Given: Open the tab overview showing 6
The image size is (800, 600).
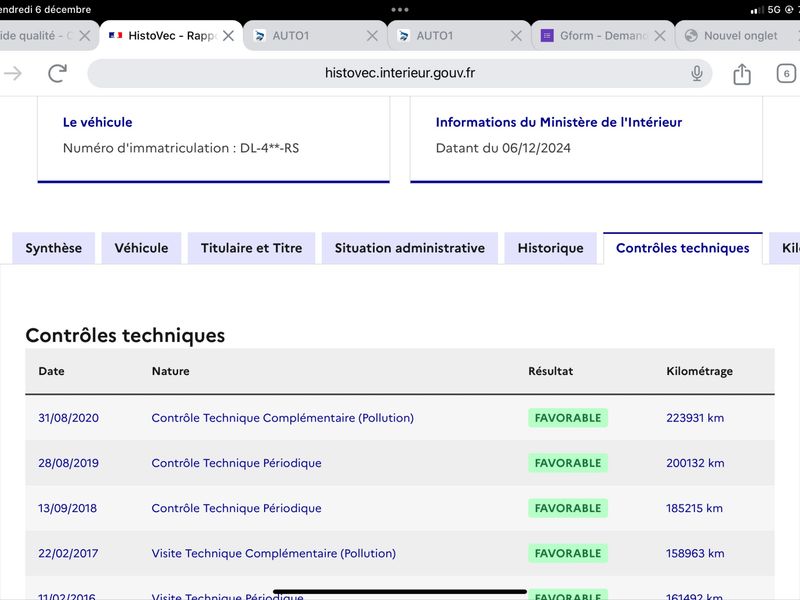Looking at the screenshot, I should 786,73.
